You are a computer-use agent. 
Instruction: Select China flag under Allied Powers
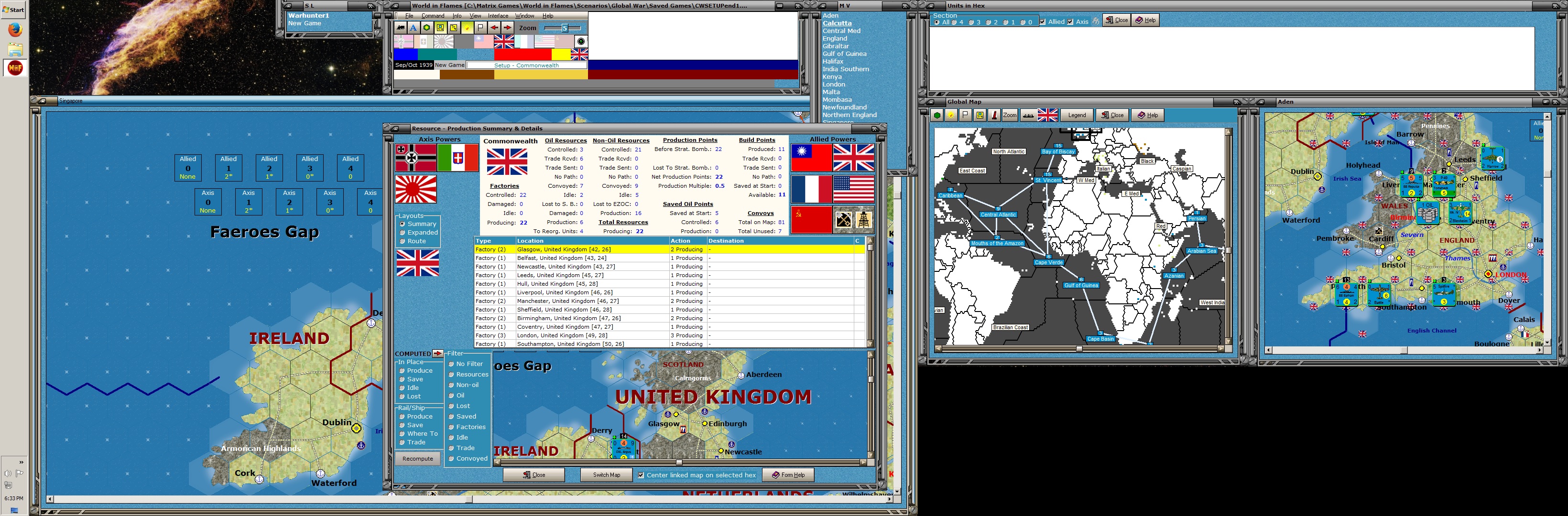[811, 158]
